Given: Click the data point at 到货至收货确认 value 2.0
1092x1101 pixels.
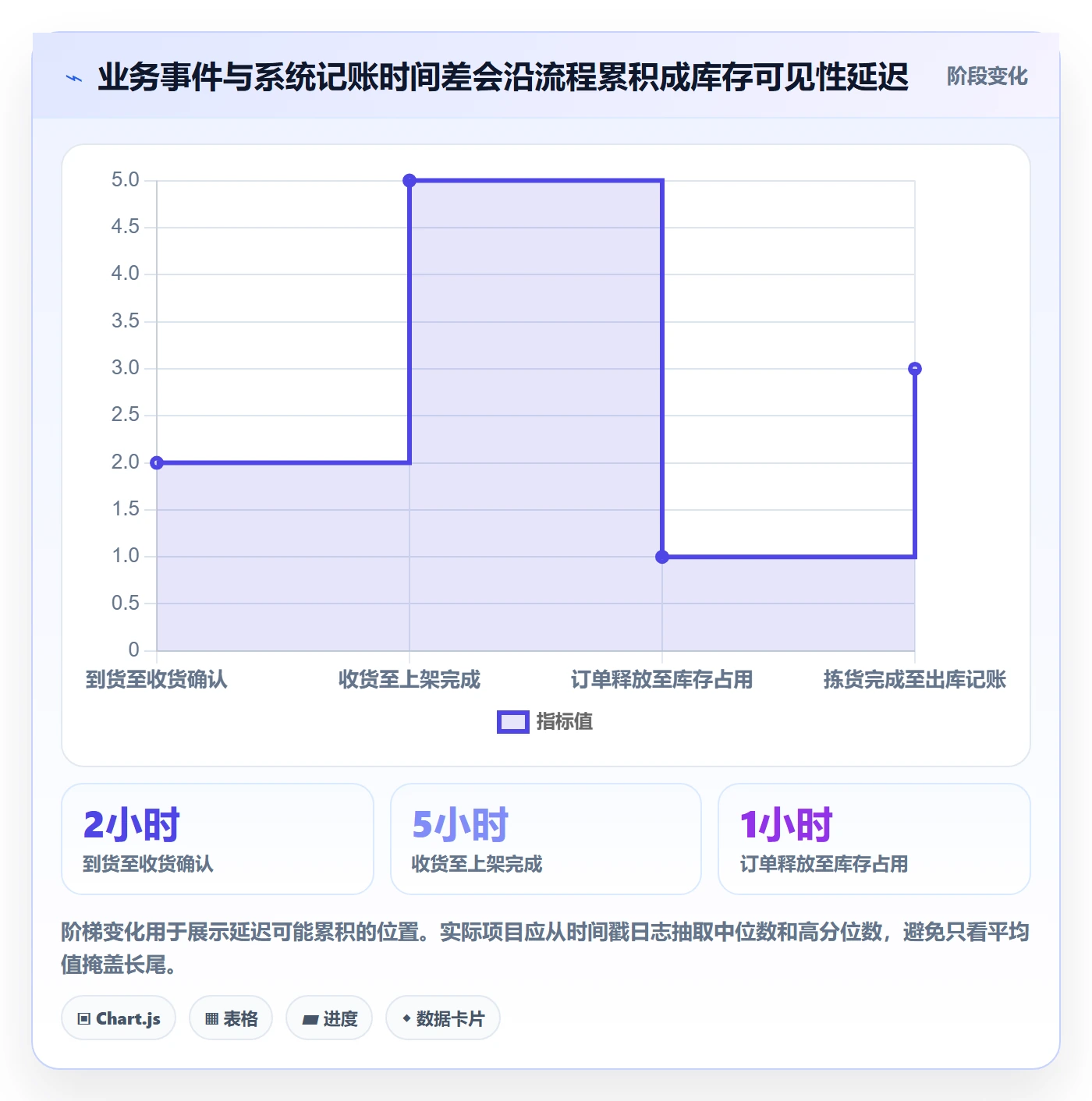Looking at the screenshot, I should tap(157, 463).
